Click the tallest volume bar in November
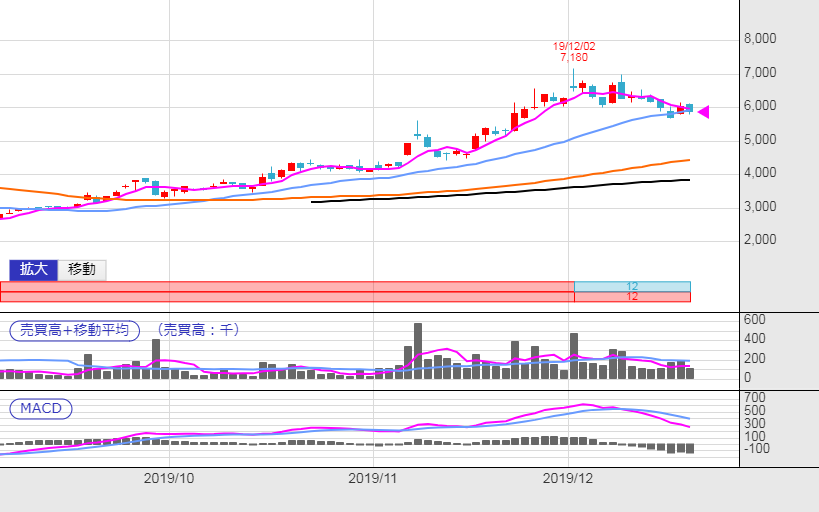The image size is (819, 512). [x=418, y=351]
